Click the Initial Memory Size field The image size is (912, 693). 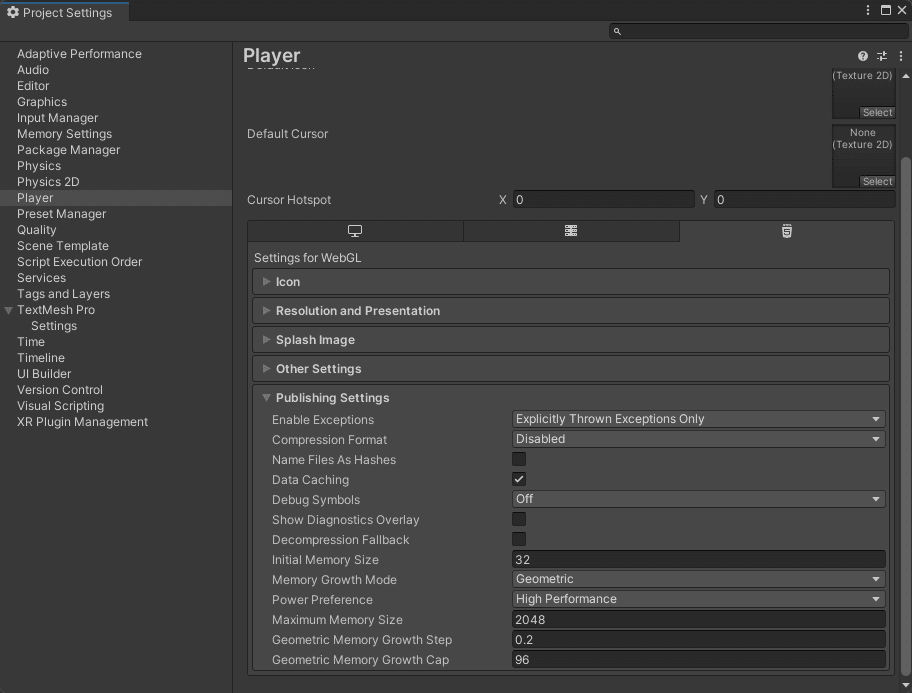click(699, 560)
